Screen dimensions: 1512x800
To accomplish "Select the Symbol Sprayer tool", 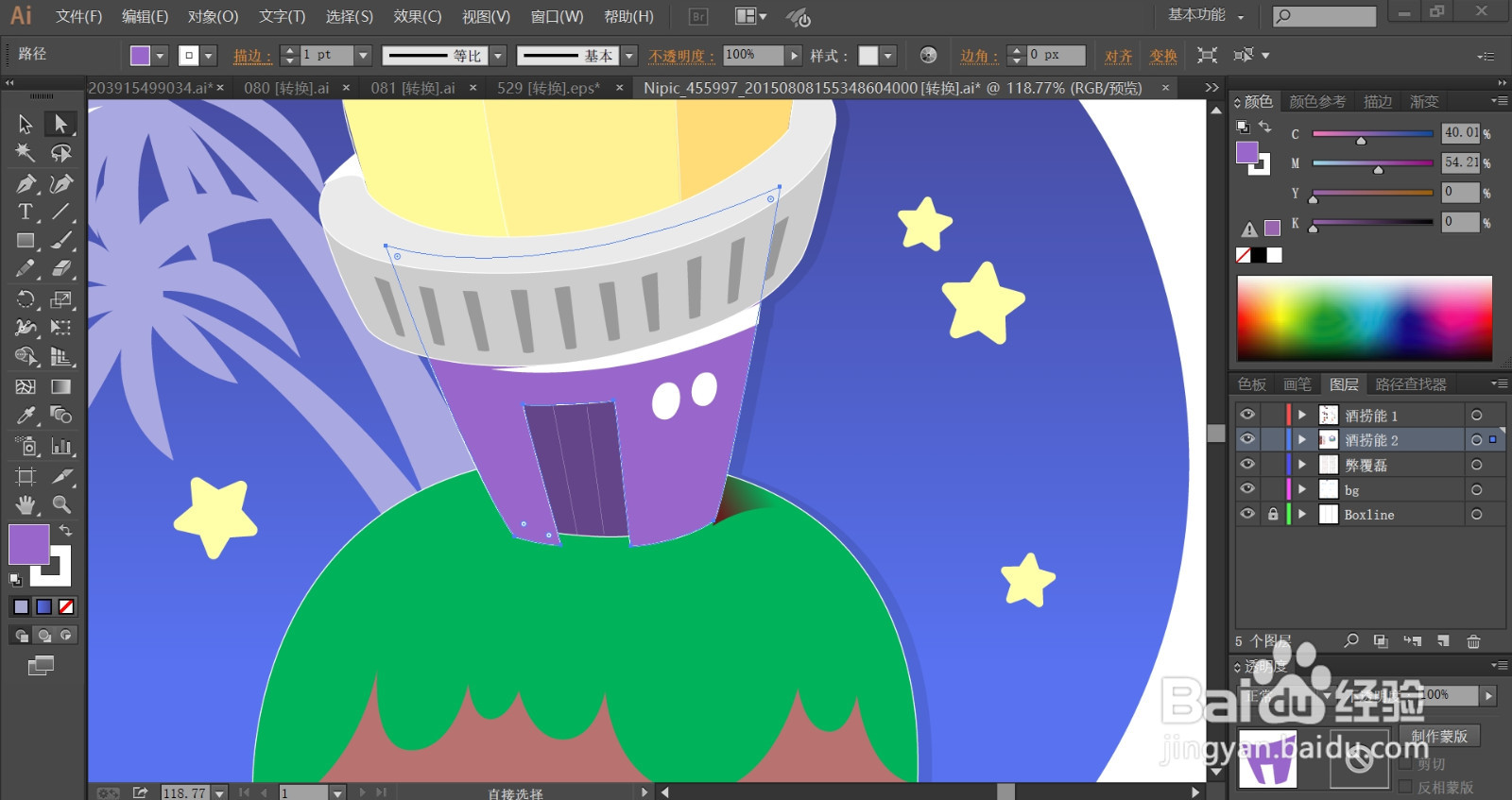I will coord(26,446).
